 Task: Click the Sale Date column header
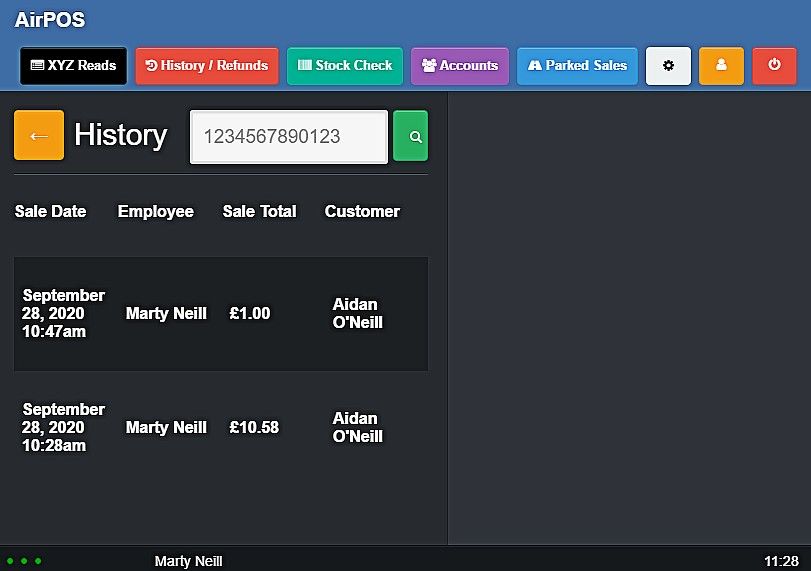51,211
